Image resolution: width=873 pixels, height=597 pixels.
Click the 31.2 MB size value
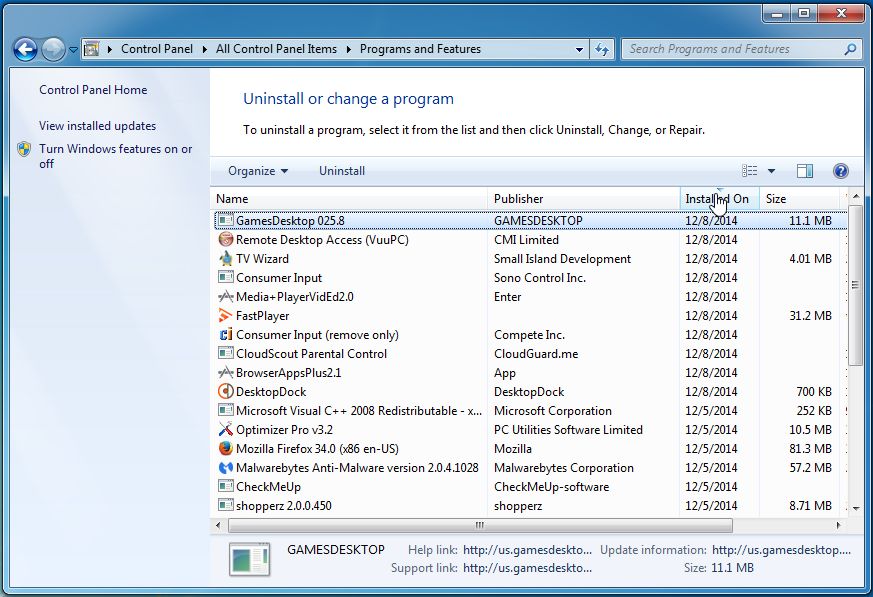click(811, 315)
